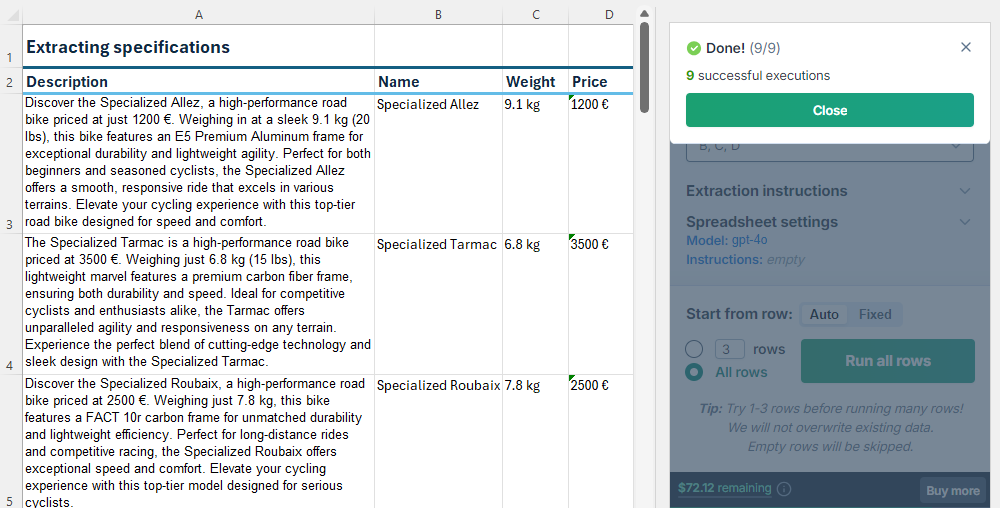The image size is (1000, 508).
Task: Select the Specialized Tarmac name cell
Action: click(x=437, y=245)
